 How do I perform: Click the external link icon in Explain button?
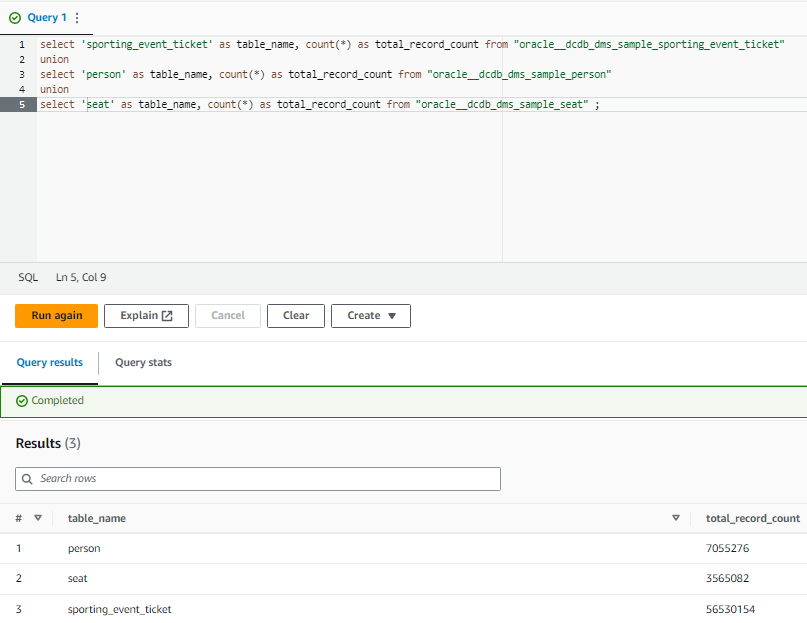point(167,316)
